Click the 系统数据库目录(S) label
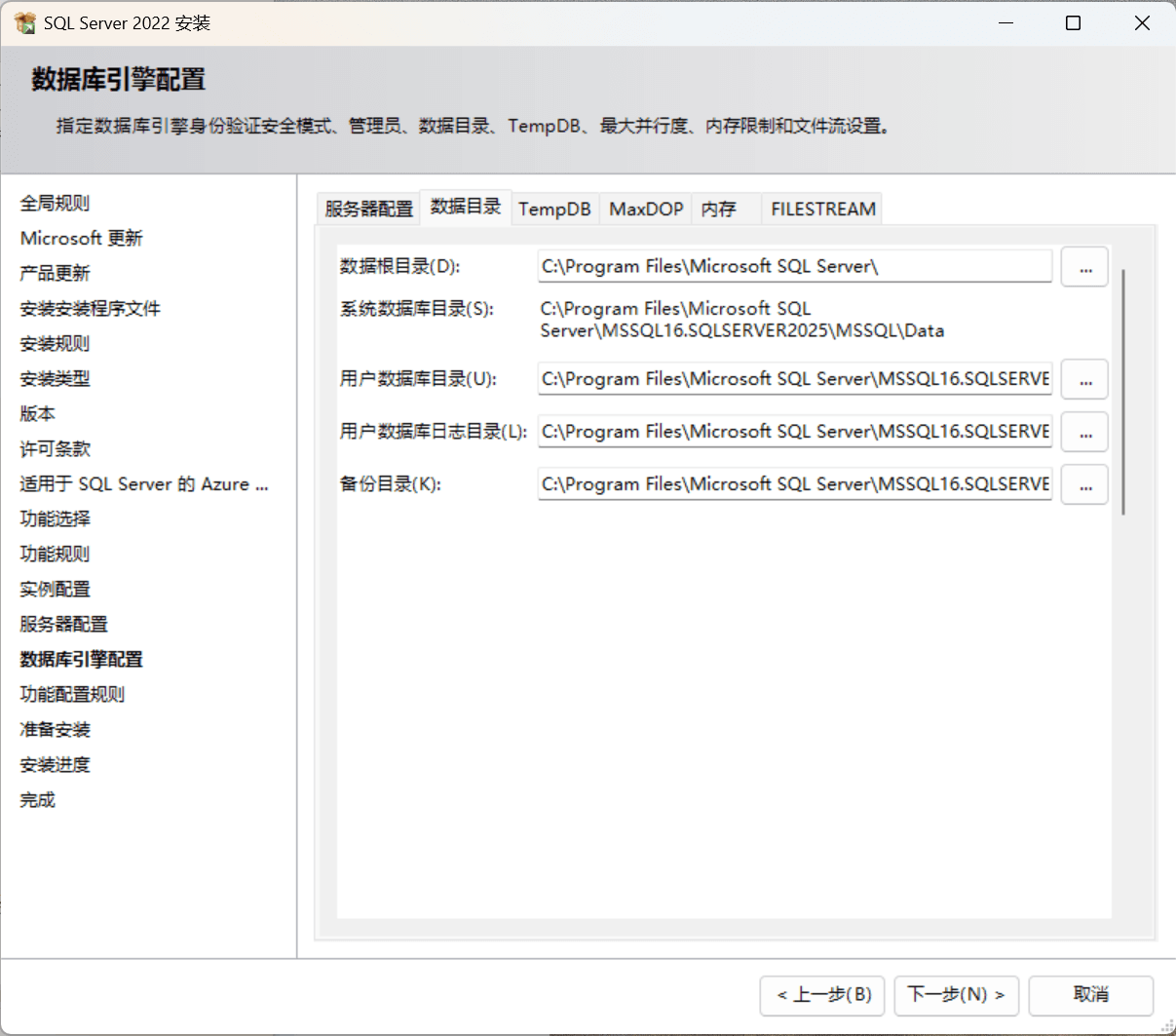 click(417, 308)
